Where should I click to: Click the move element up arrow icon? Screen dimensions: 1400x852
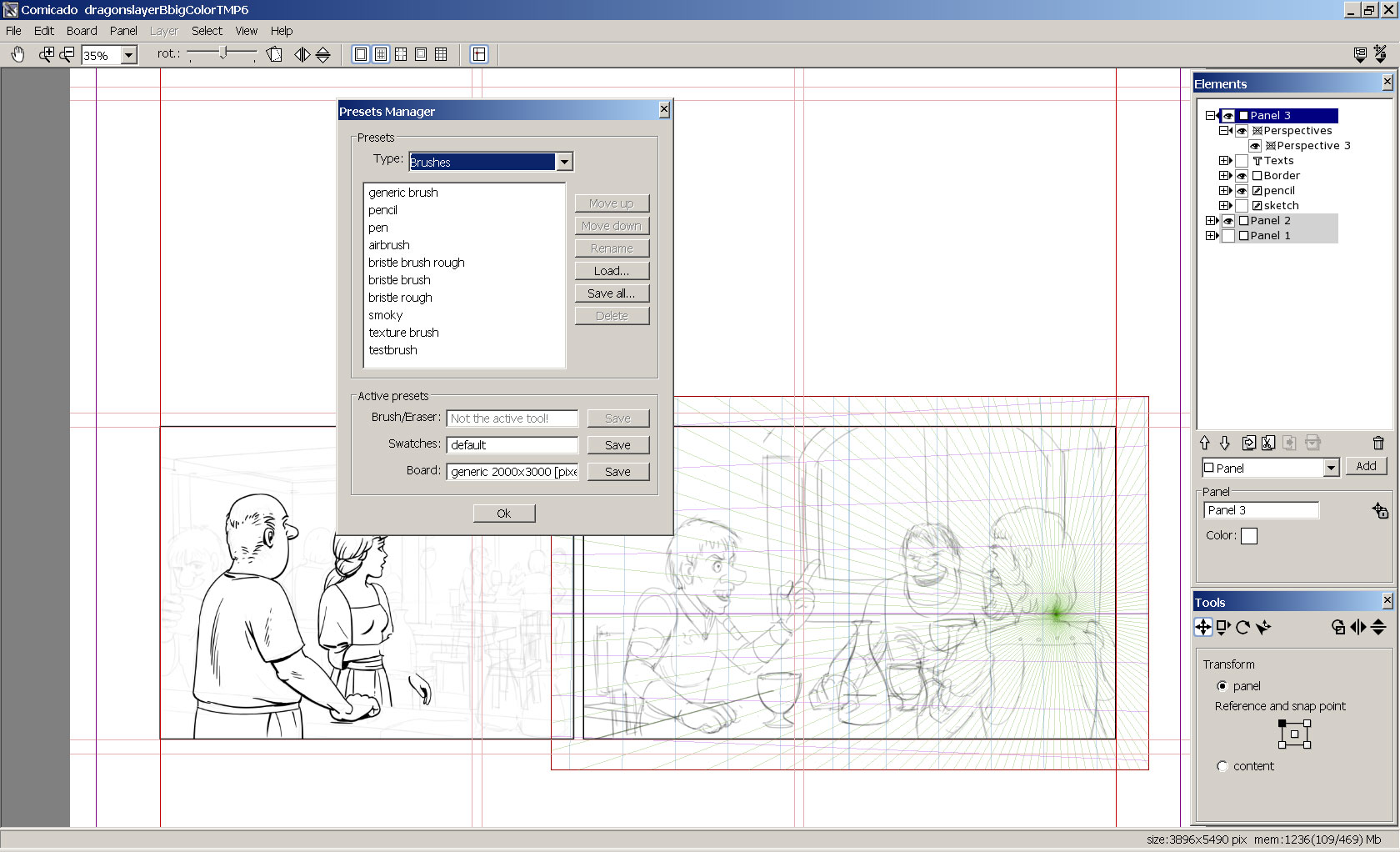(1204, 443)
